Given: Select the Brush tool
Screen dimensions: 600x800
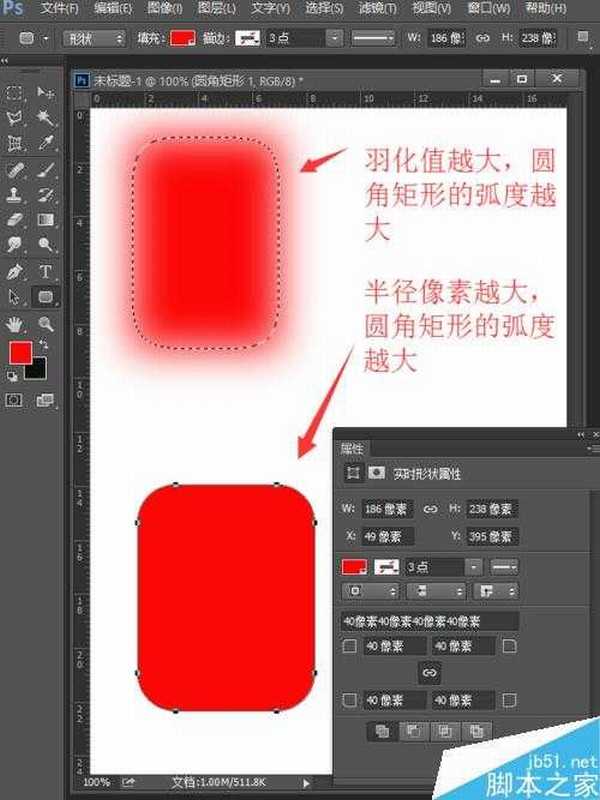Looking at the screenshot, I should [x=46, y=169].
